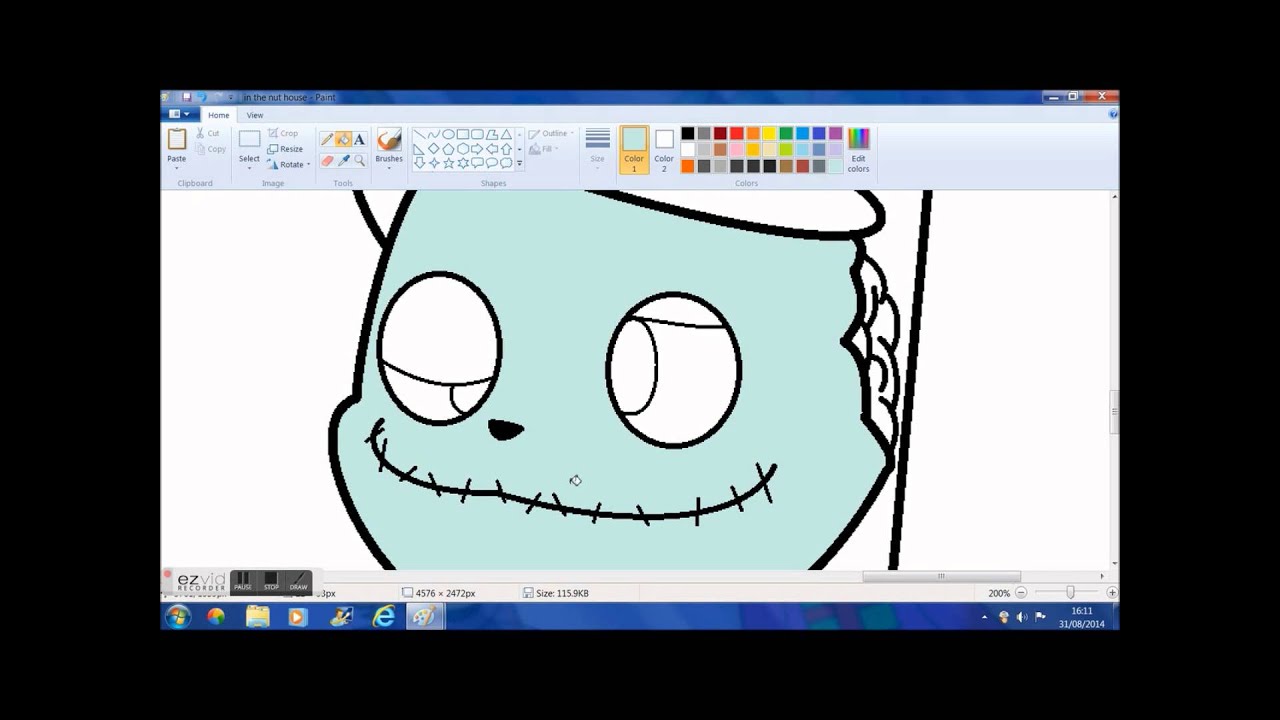
Task: Choose the Rounded rectangle shape
Action: pos(477,134)
